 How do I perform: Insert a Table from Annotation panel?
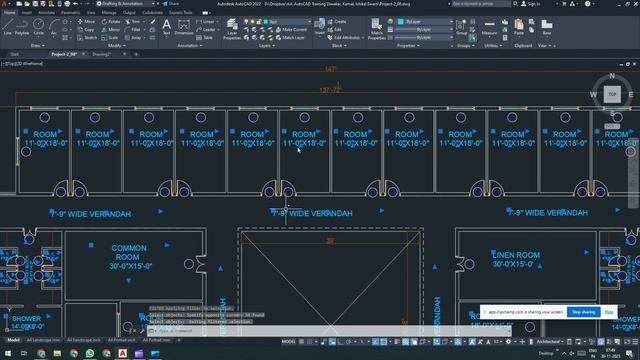pyautogui.click(x=204, y=38)
